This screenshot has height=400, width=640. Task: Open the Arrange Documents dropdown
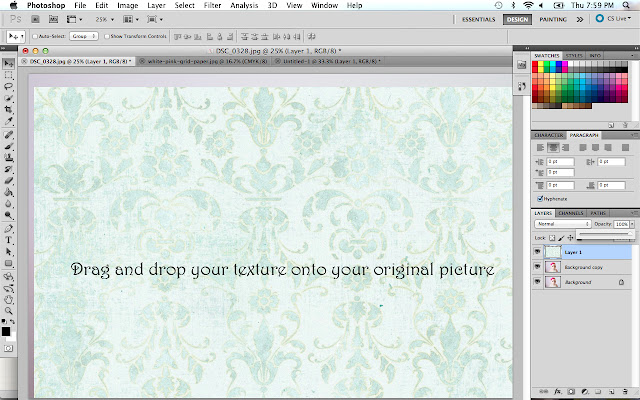click(x=131, y=19)
